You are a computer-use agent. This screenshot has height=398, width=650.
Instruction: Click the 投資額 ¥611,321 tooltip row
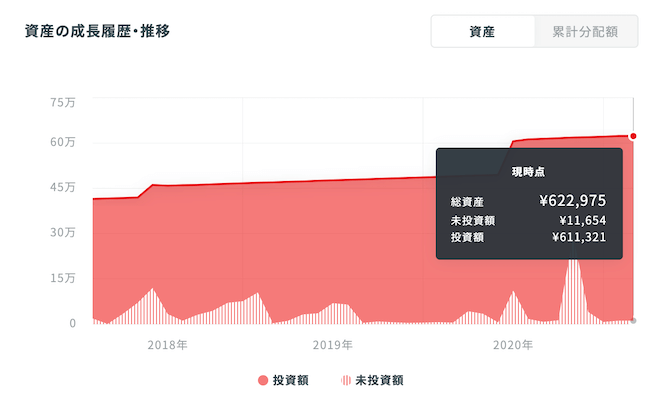(529, 237)
